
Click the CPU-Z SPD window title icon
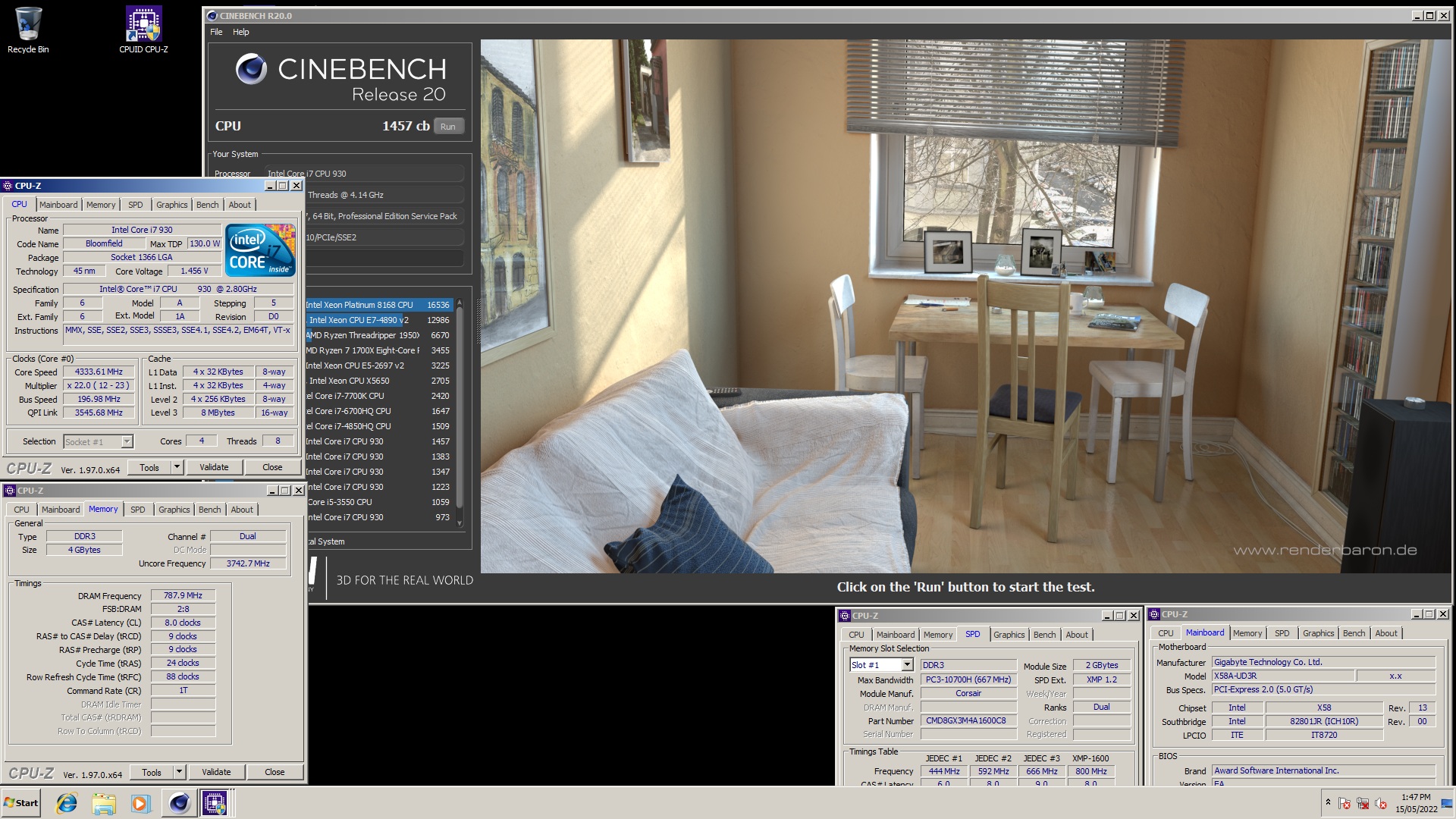coord(845,616)
